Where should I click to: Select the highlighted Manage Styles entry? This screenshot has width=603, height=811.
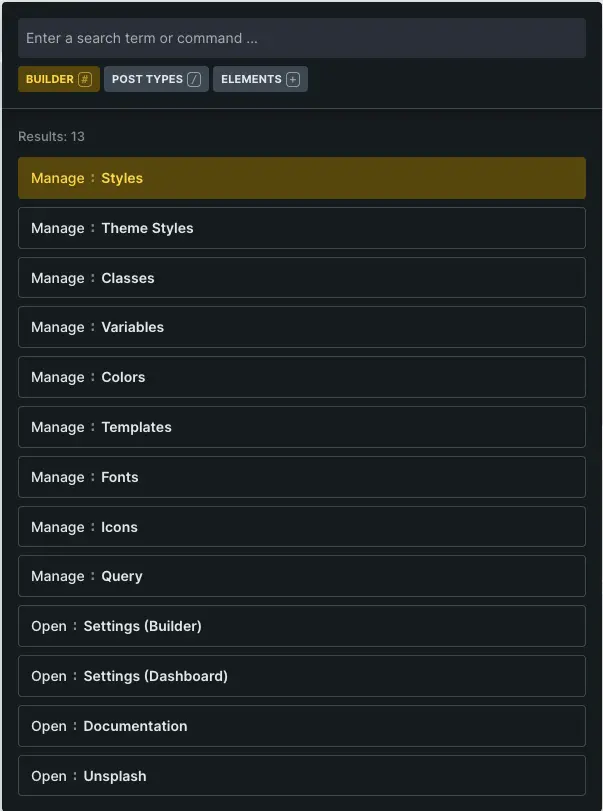click(301, 177)
